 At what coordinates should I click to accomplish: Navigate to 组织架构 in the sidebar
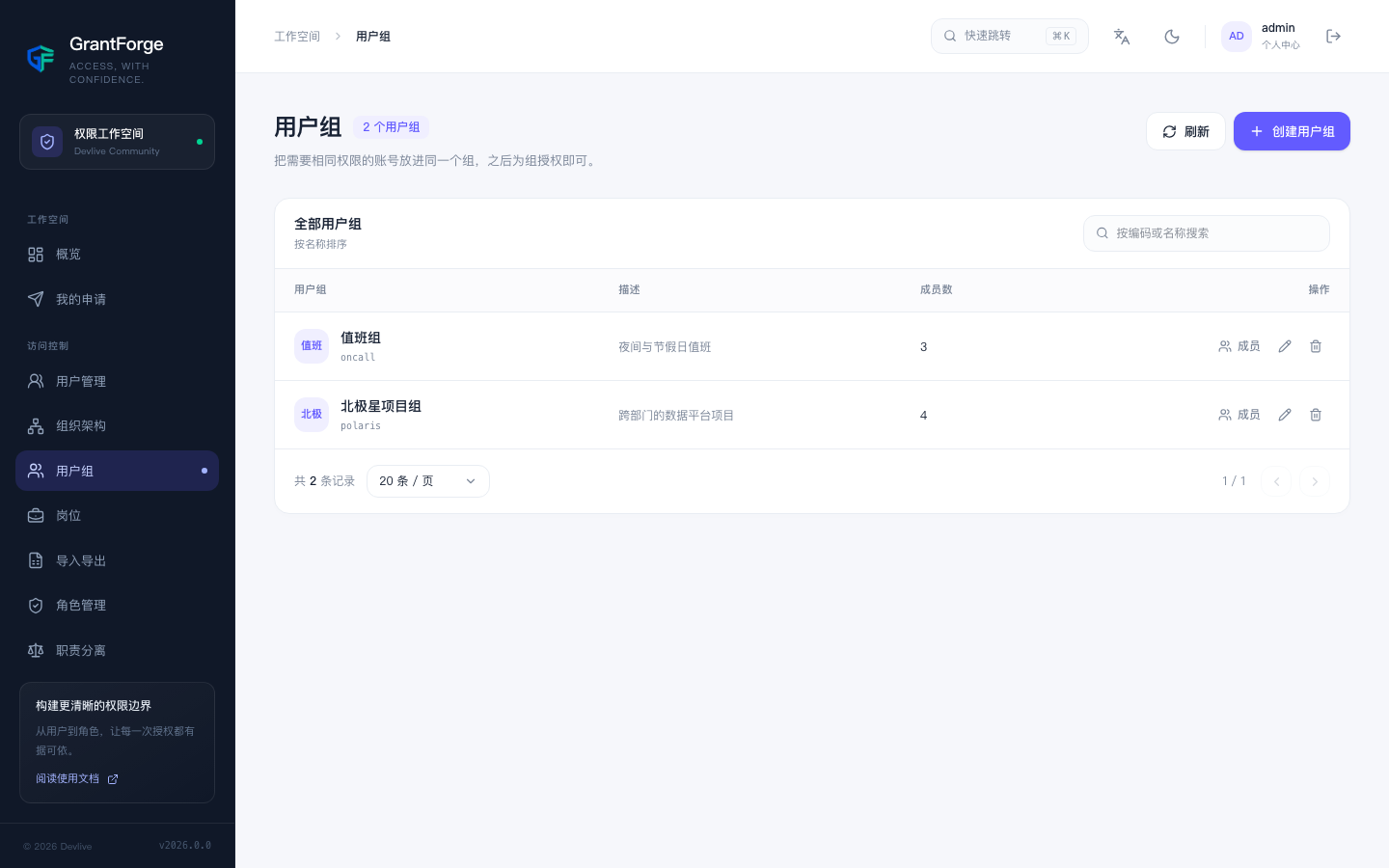pos(117,426)
